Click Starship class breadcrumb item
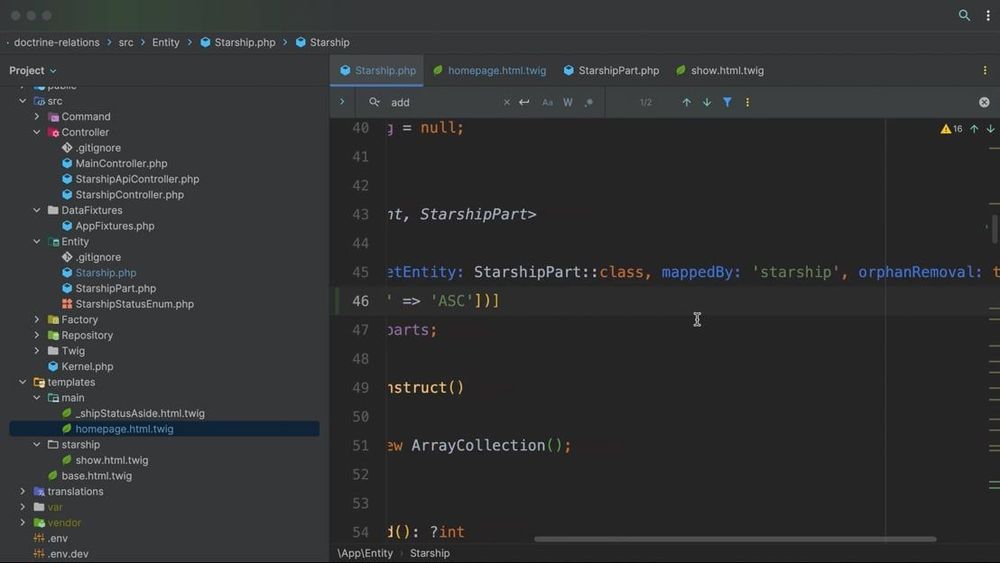1000x563 pixels. tap(323, 42)
